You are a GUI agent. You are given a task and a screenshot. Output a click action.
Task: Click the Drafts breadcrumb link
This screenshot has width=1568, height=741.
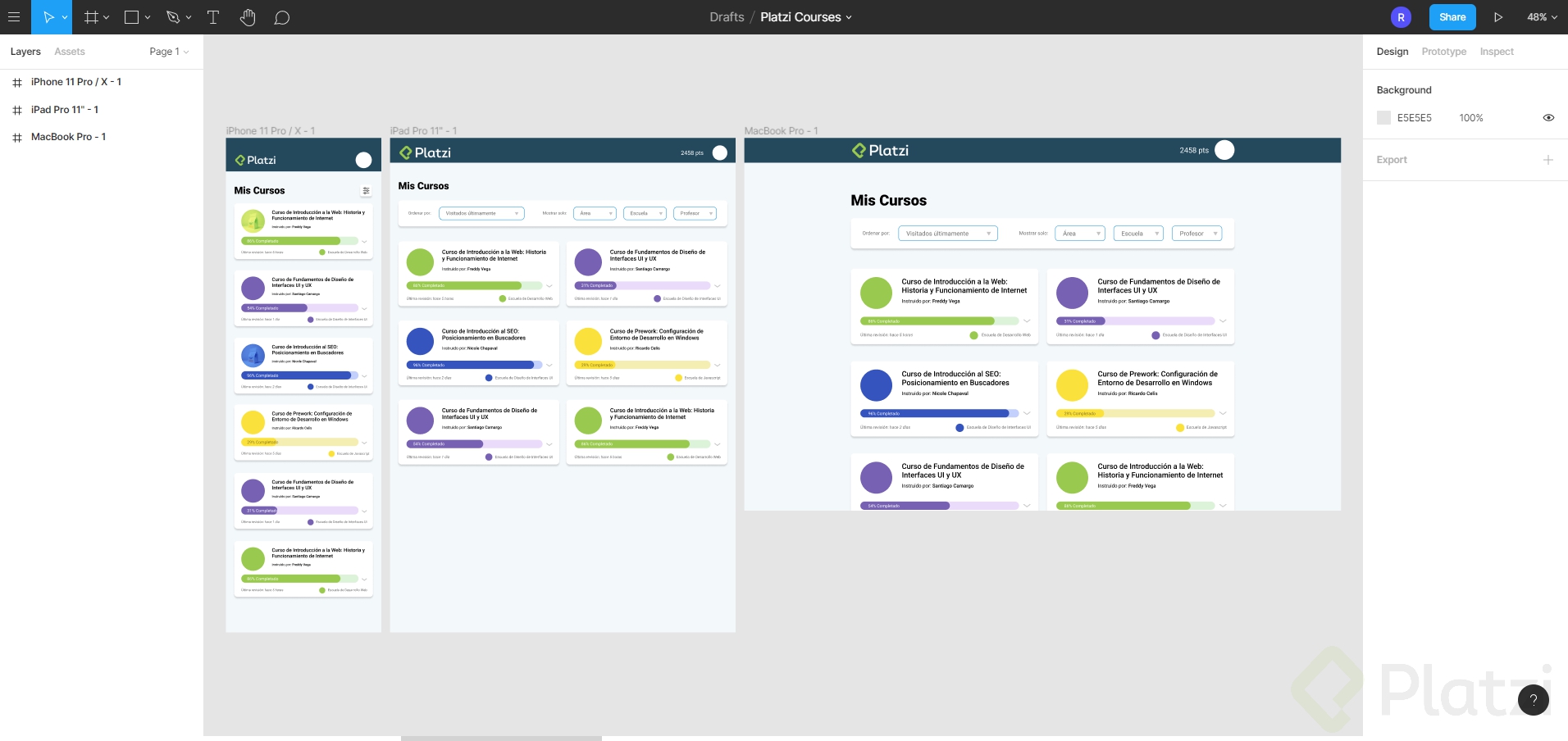point(727,17)
